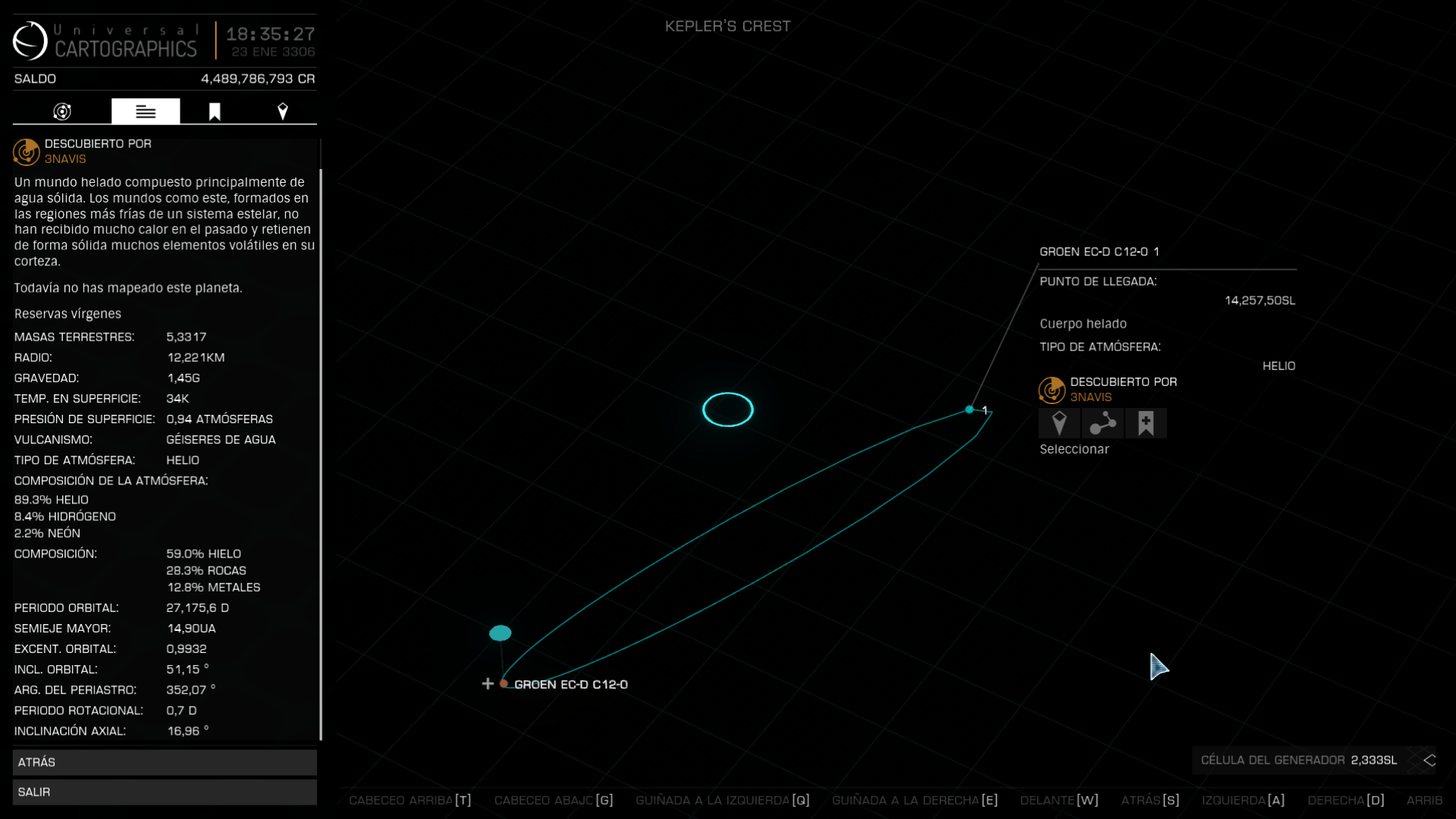This screenshot has height=819, width=1456.
Task: Click the Cuerpo helado type label
Action: coord(1083,324)
